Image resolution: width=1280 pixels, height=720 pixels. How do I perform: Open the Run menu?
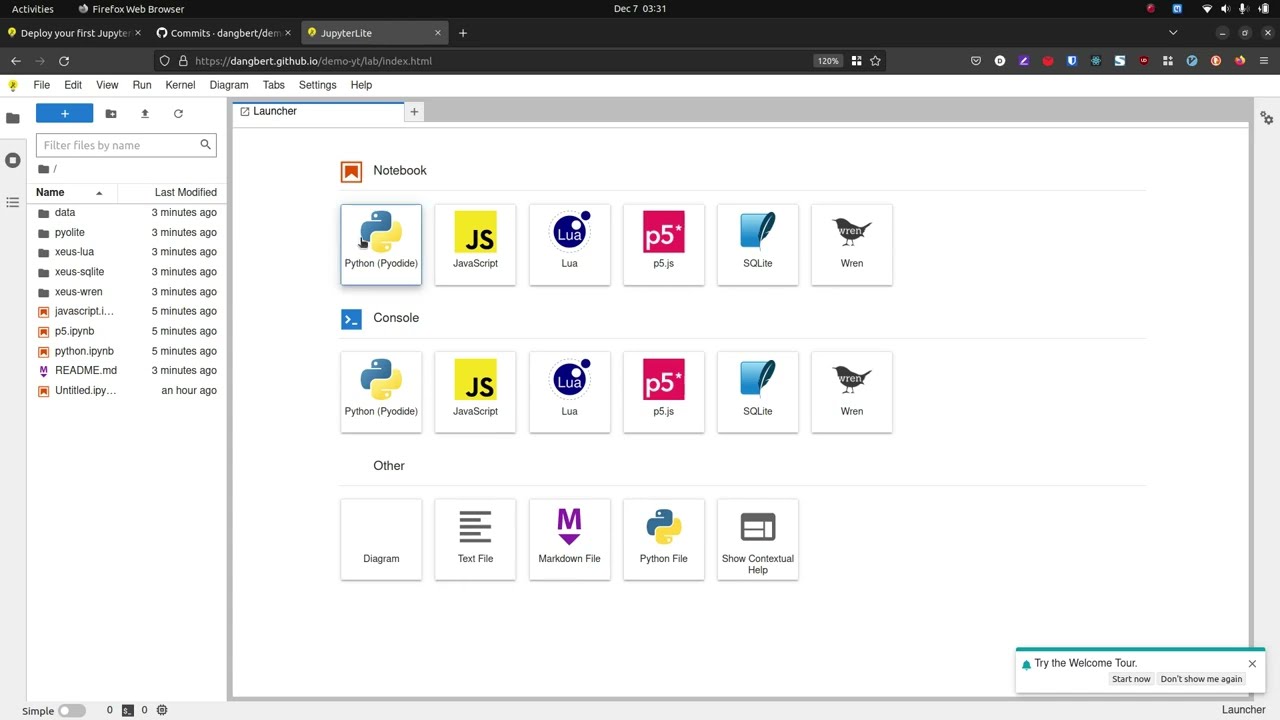tap(142, 85)
